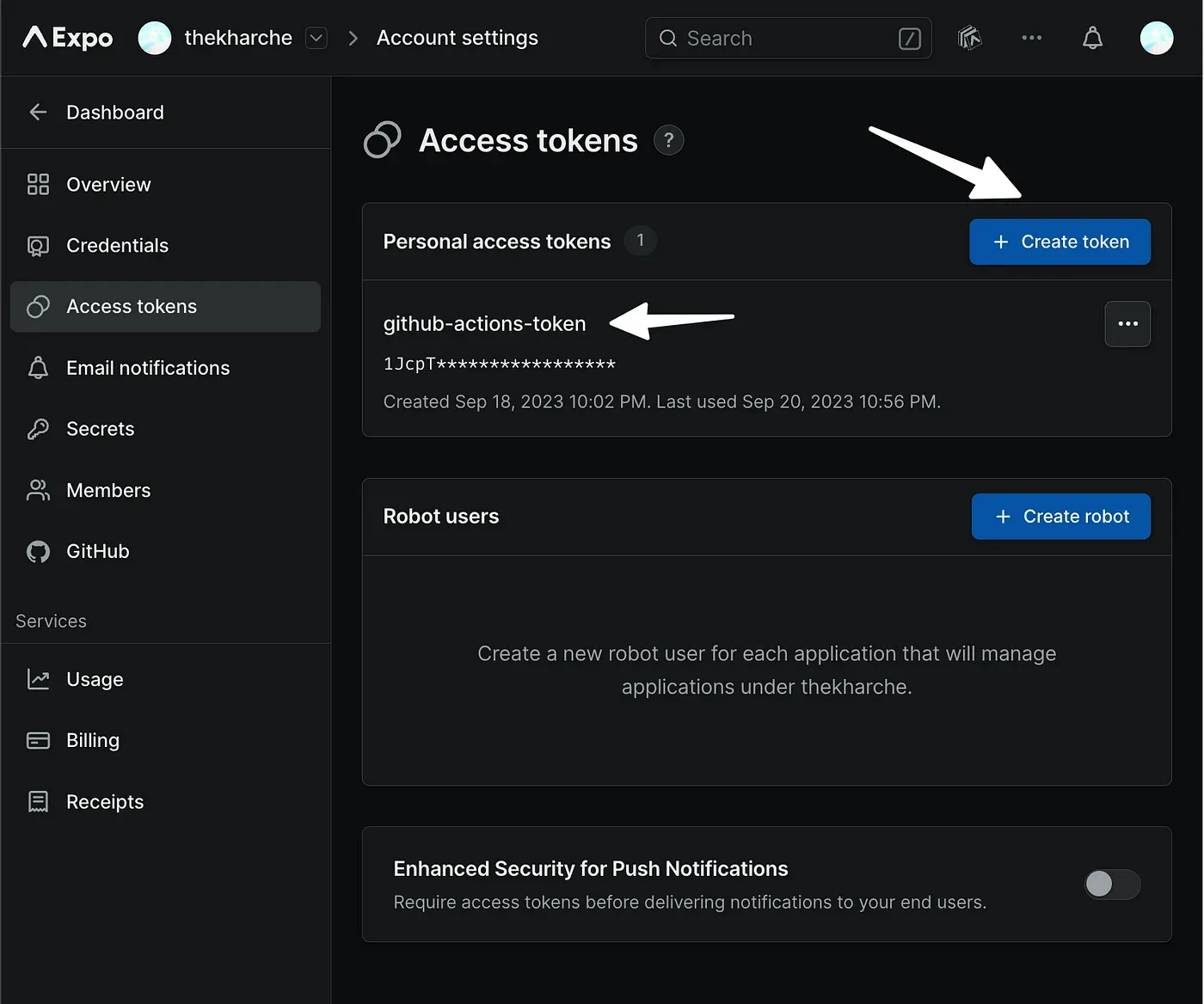Click the breadcrumb chevron before Account settings

(x=353, y=38)
